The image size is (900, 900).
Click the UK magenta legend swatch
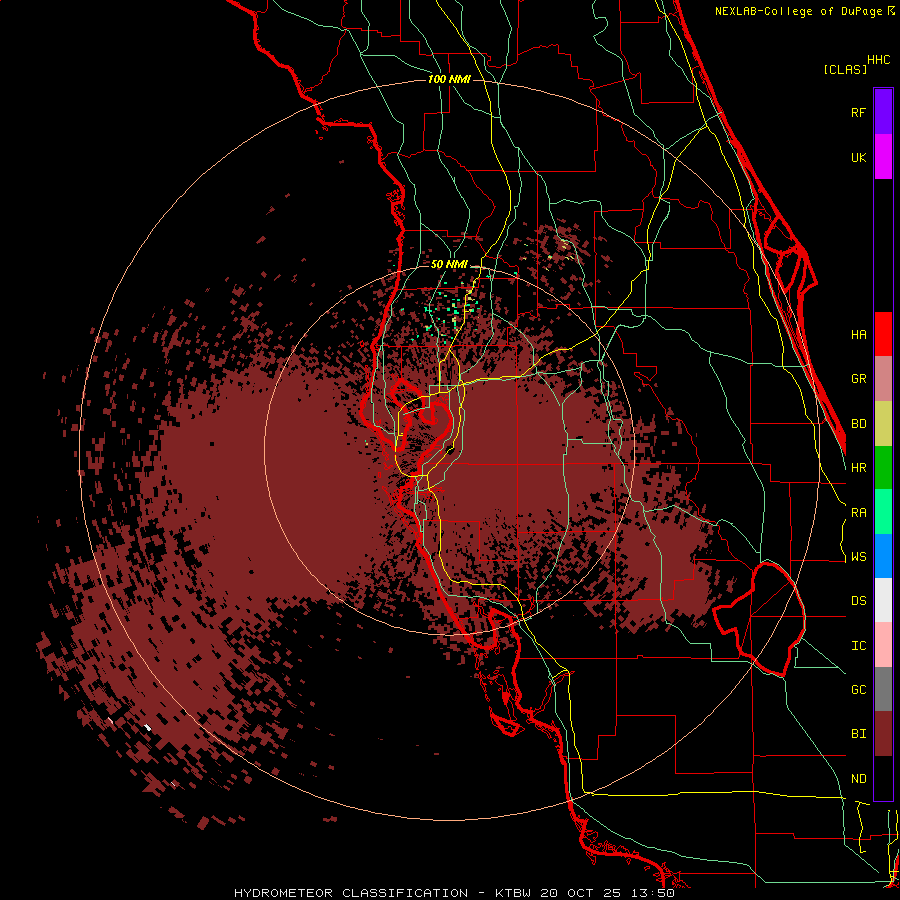[x=883, y=157]
